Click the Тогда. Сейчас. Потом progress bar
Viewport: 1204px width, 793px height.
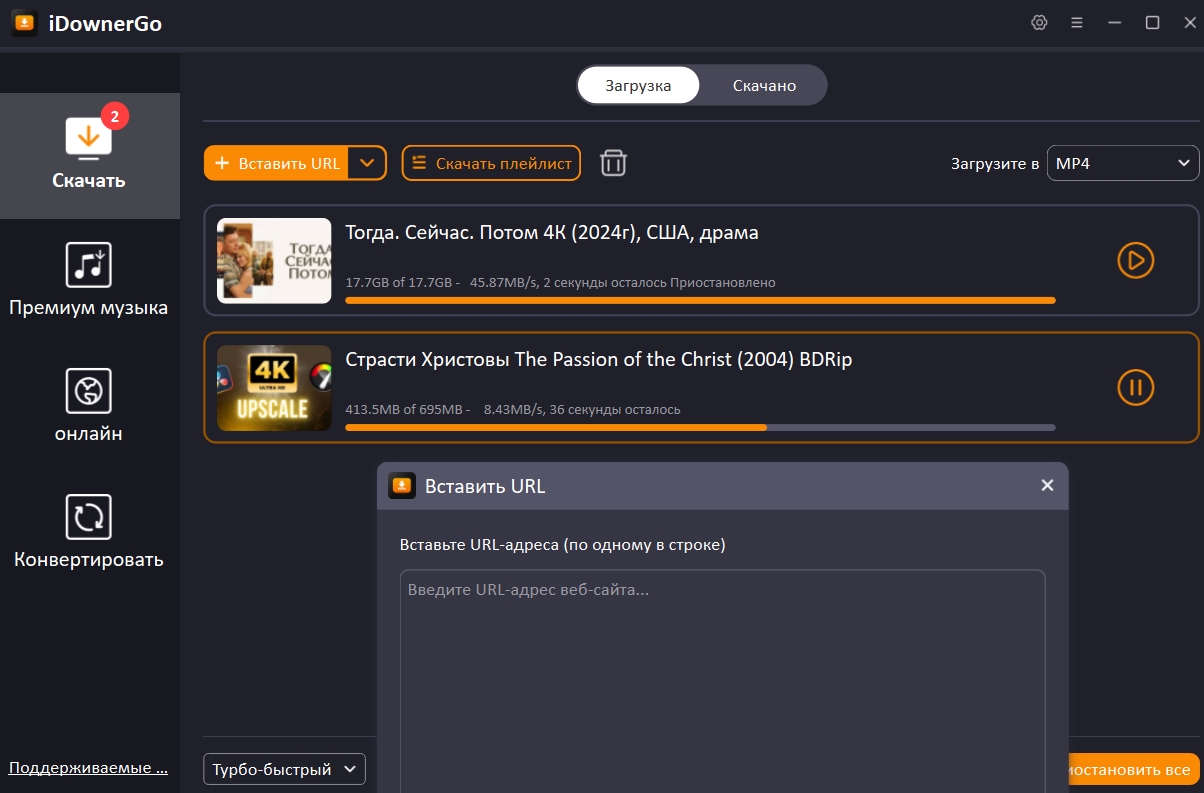coord(700,300)
